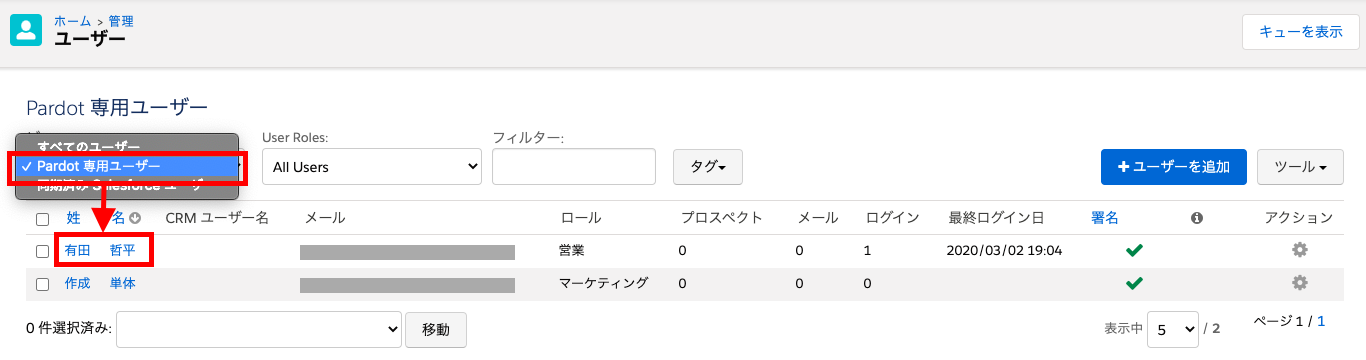Click the user profile icon beside ユーザー
Viewport: 1366px width, 360px height.
(26, 31)
